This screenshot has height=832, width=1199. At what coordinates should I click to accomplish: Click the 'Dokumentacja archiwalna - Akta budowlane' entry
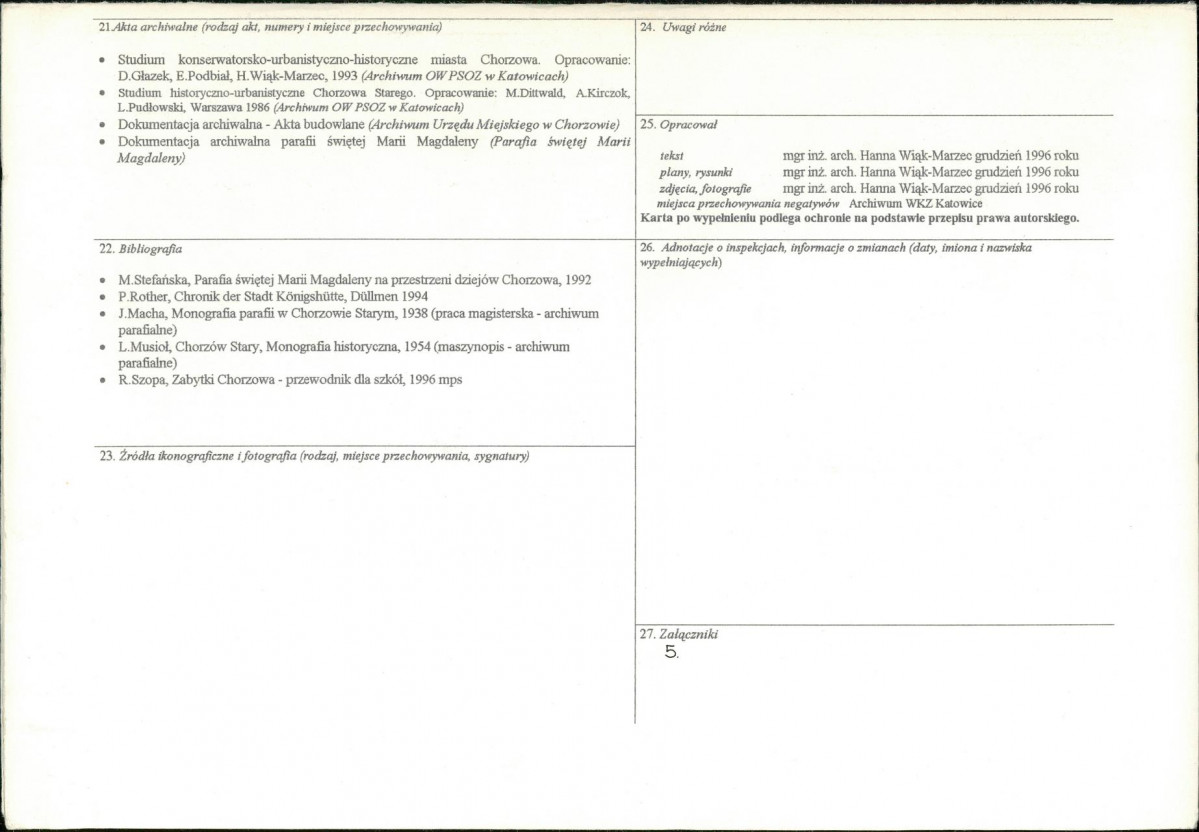coord(368,124)
